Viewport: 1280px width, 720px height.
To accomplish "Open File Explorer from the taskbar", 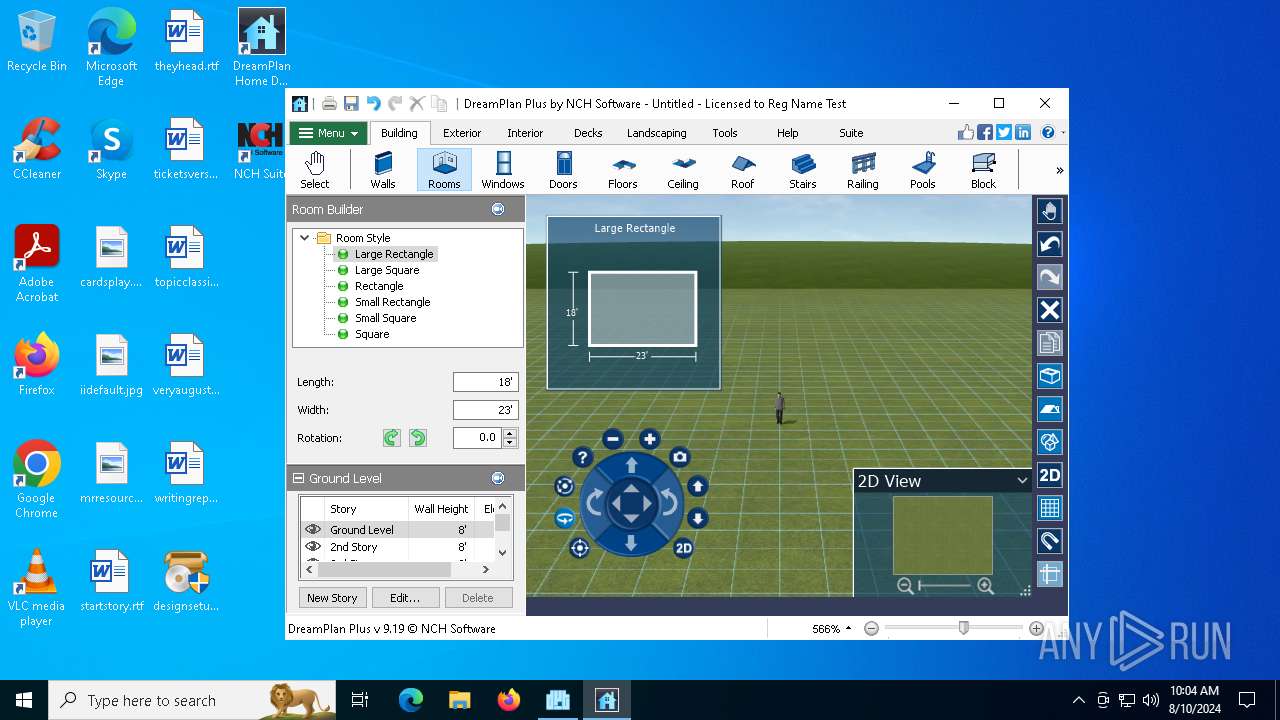I will click(459, 701).
